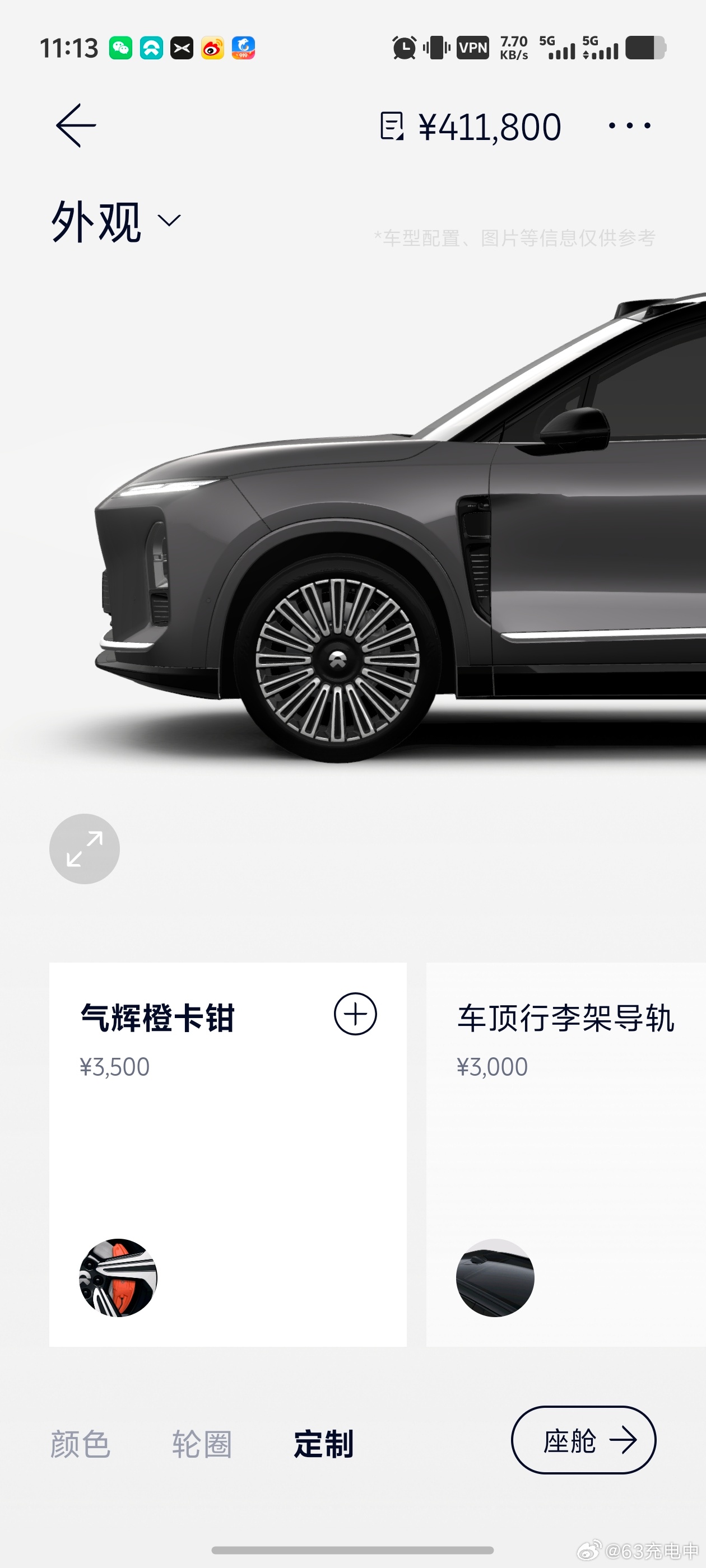The height and width of the screenshot is (1568, 706).
Task: Expand car image to fullscreen
Action: [85, 848]
